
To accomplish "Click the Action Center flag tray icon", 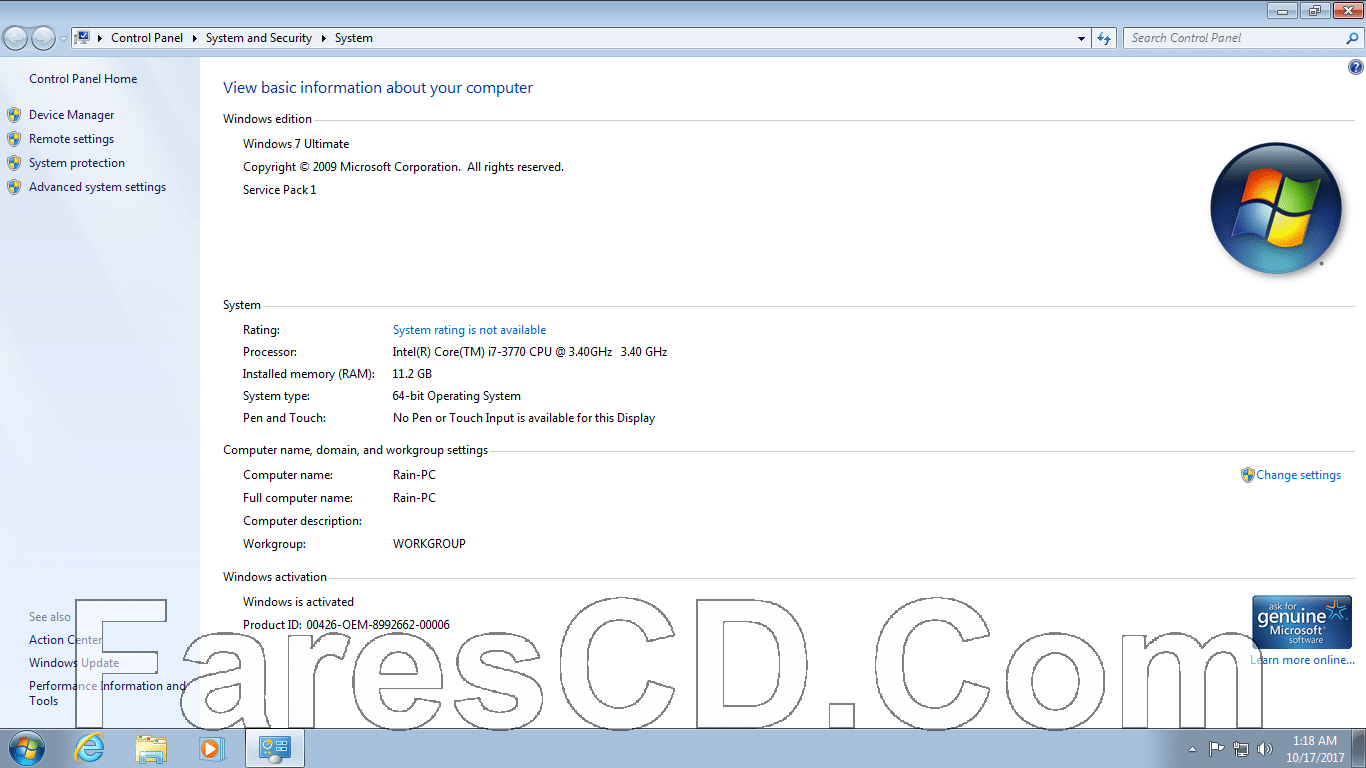I will pos(1217,748).
